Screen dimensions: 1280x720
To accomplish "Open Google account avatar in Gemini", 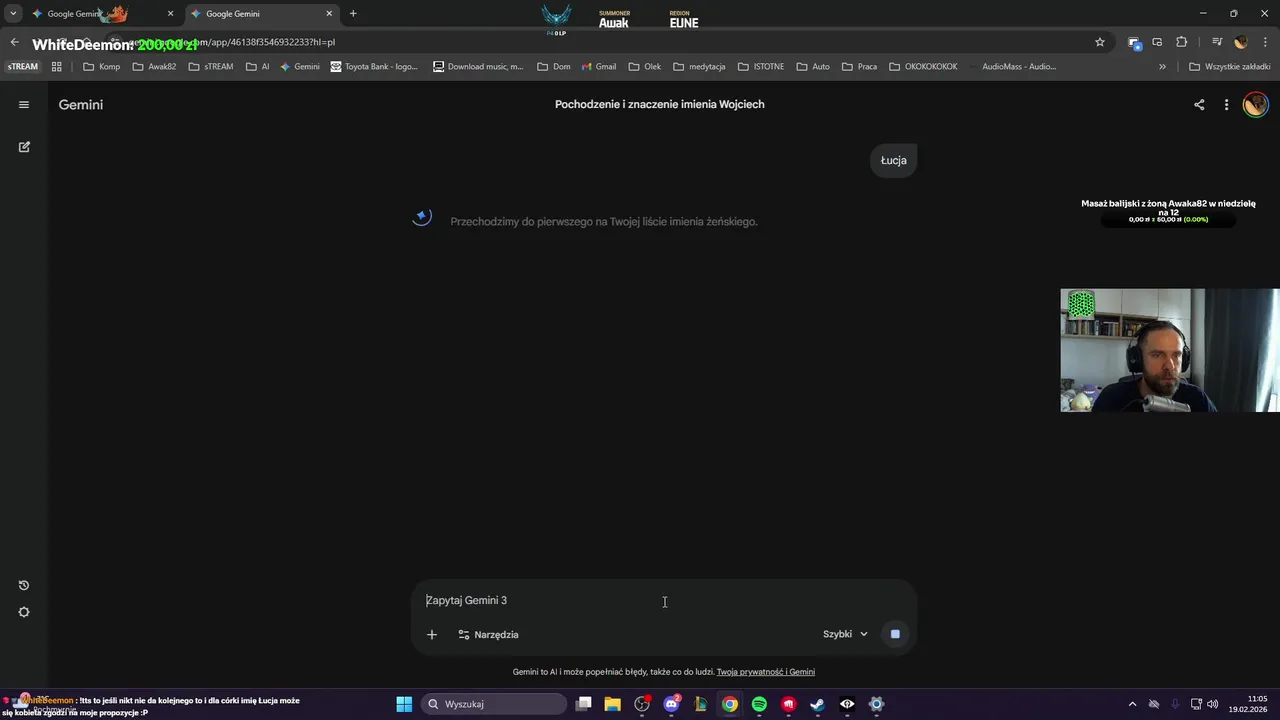I will pyautogui.click(x=1255, y=104).
